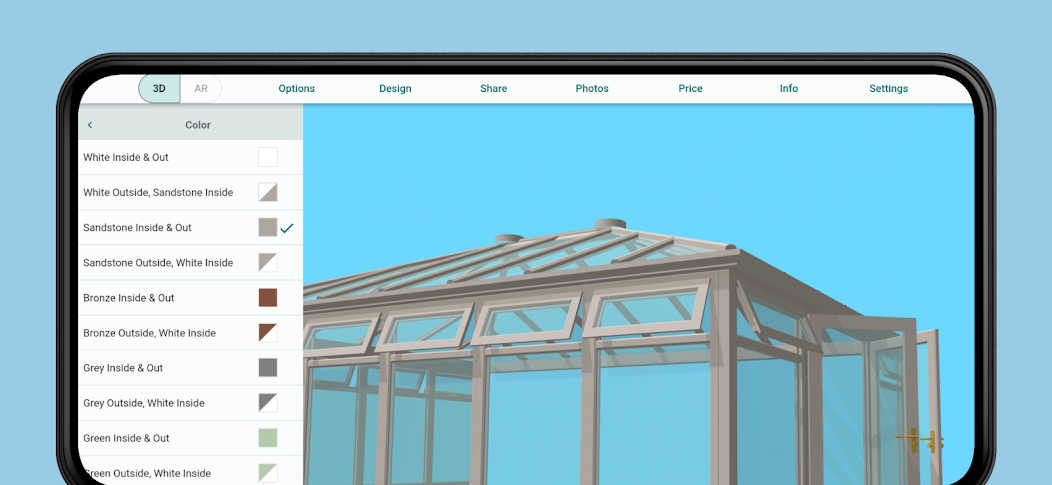Choose White Outside, Sandstone Inside swatch
This screenshot has width=1052, height=485.
[267, 192]
